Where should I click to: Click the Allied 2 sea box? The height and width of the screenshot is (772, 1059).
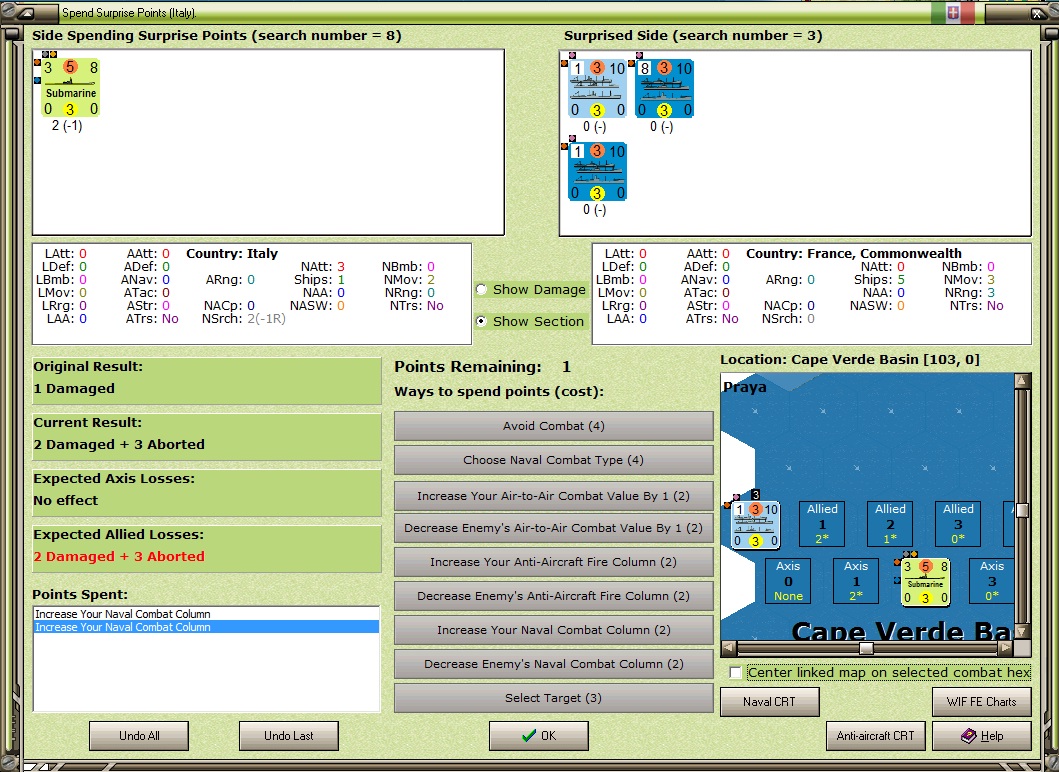pyautogui.click(x=890, y=523)
